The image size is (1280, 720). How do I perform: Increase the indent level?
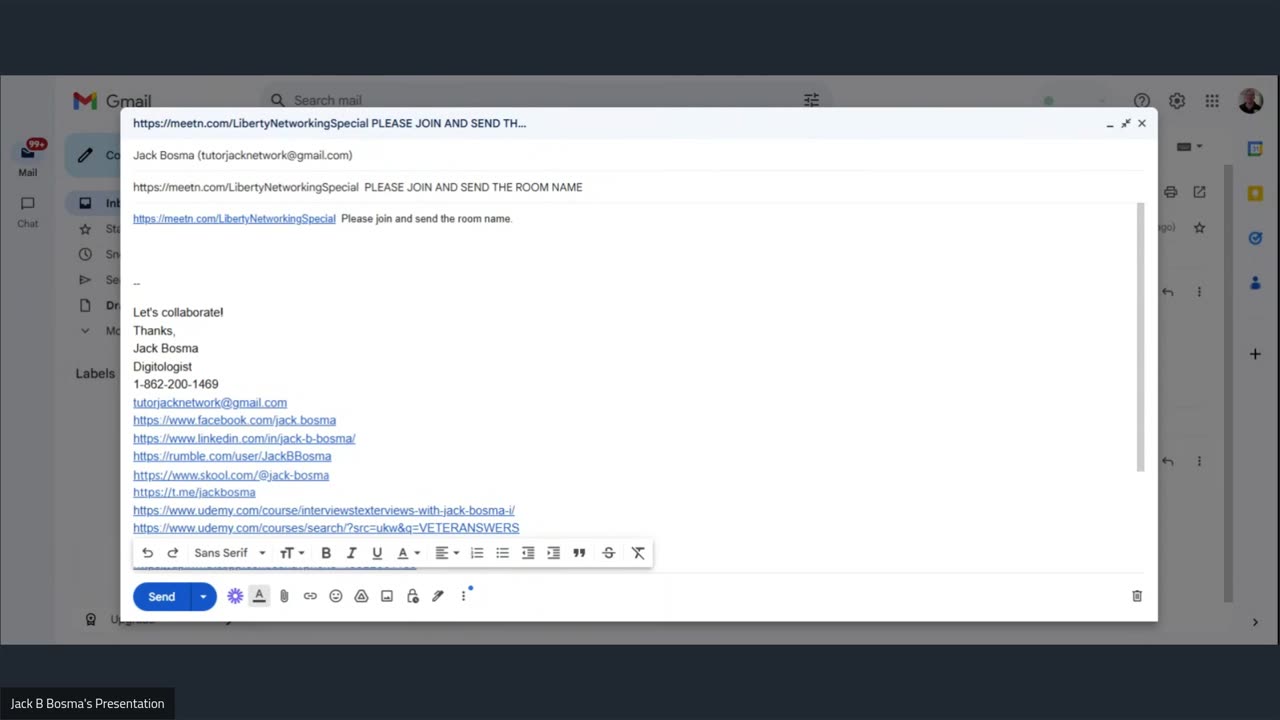(553, 553)
